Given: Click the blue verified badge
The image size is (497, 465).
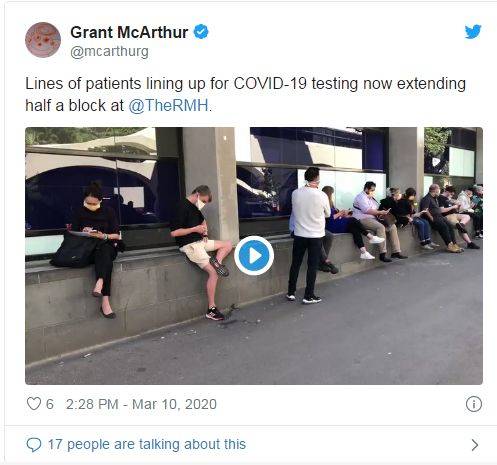Looking at the screenshot, I should tap(201, 32).
